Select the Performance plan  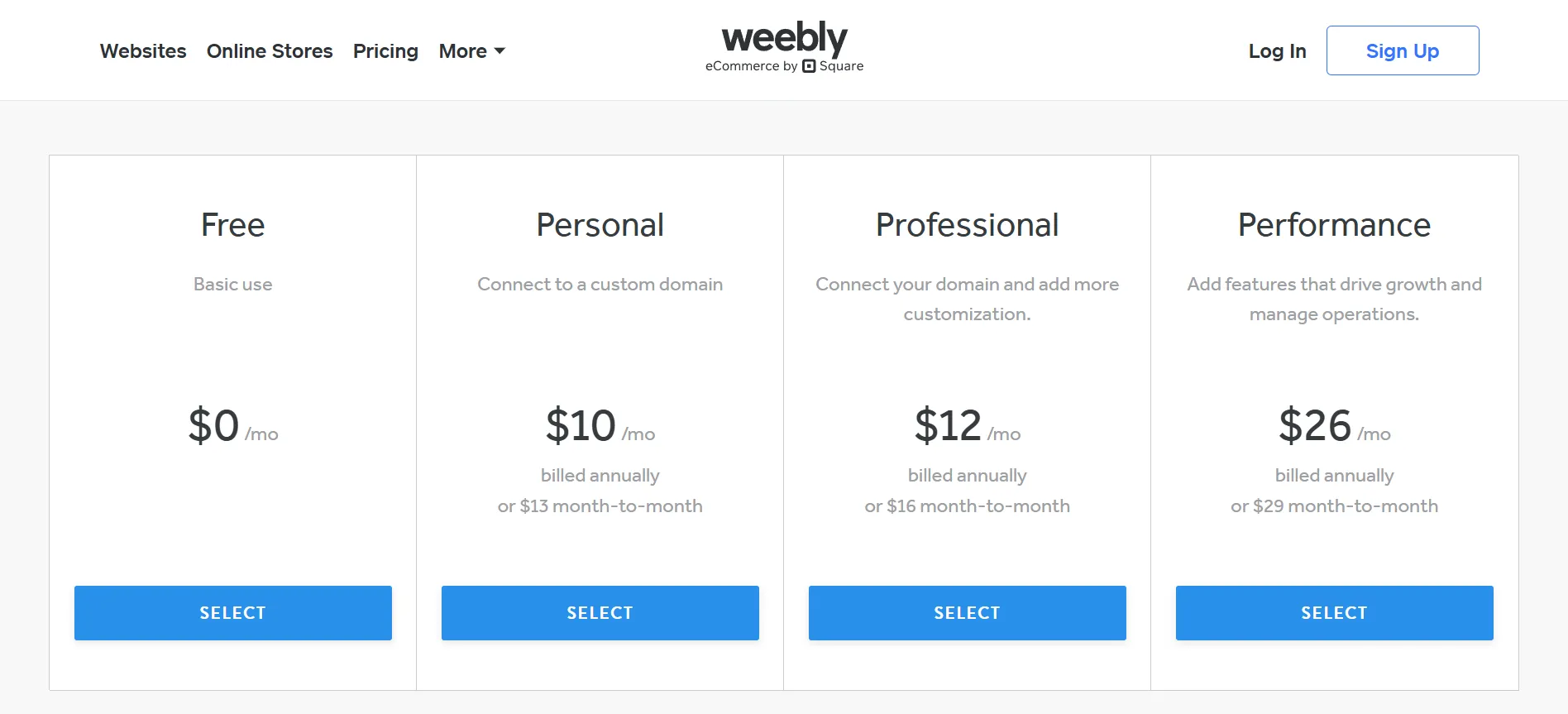(x=1333, y=612)
